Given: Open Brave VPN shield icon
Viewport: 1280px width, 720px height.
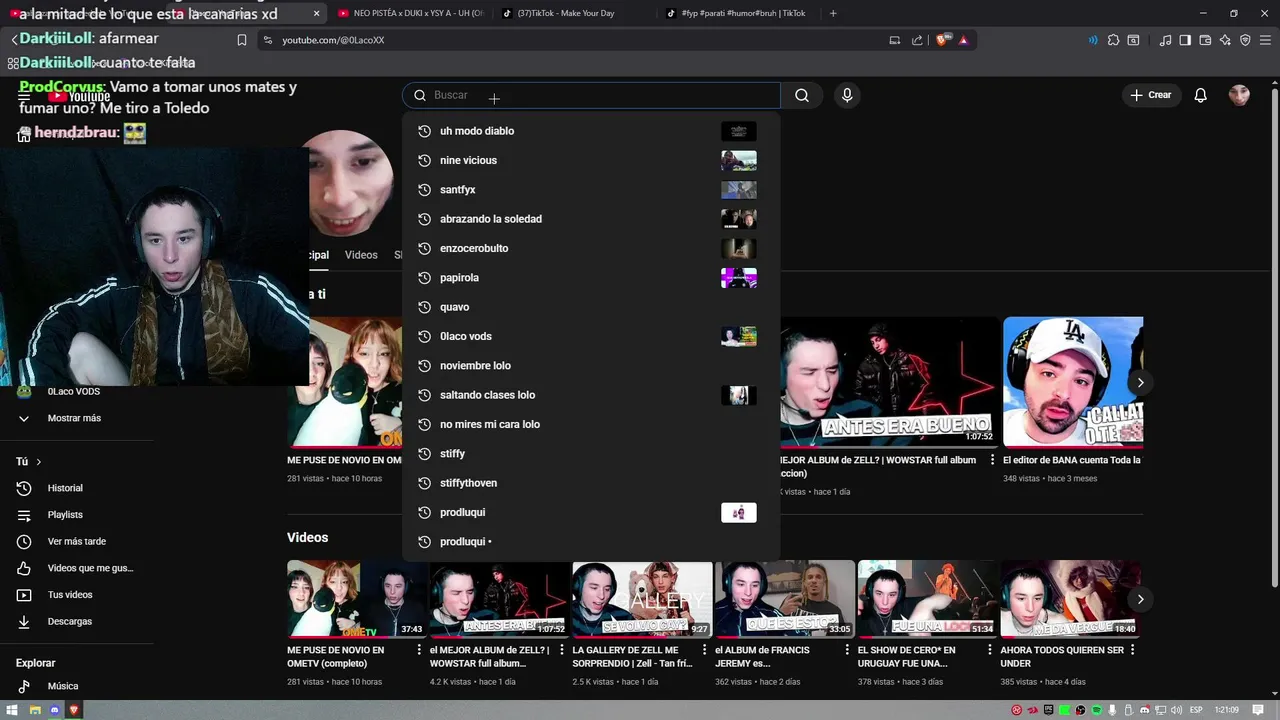Looking at the screenshot, I should (x=1245, y=40).
